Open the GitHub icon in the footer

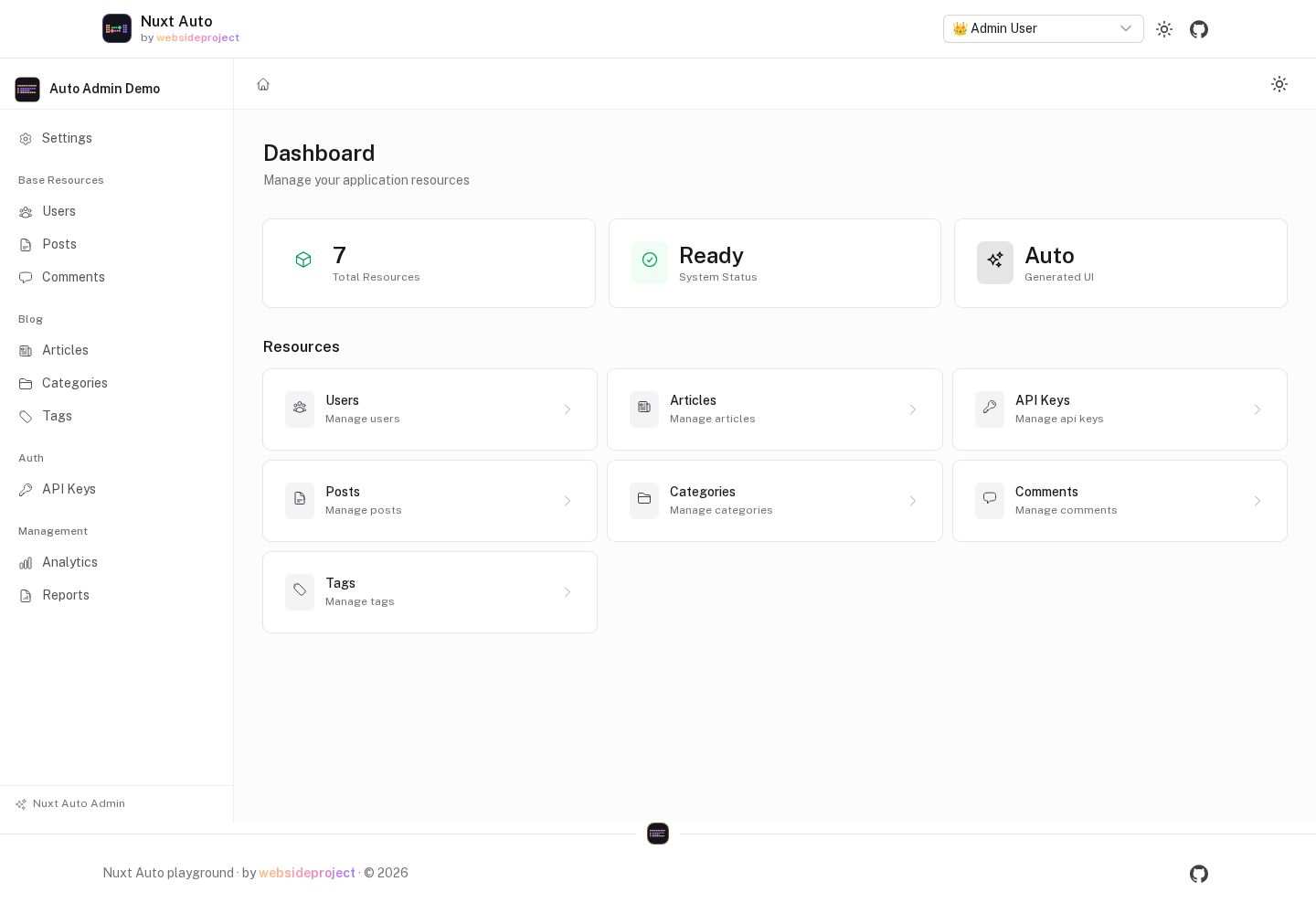click(1199, 874)
